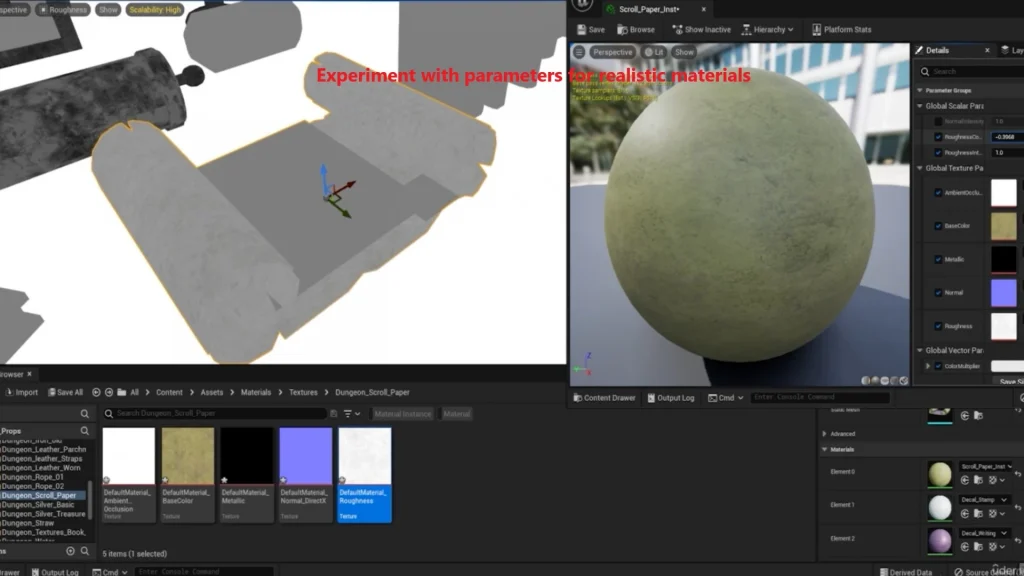This screenshot has width=1024, height=576.
Task: Toggle the Metallic texture checkbox
Action: coord(938,259)
